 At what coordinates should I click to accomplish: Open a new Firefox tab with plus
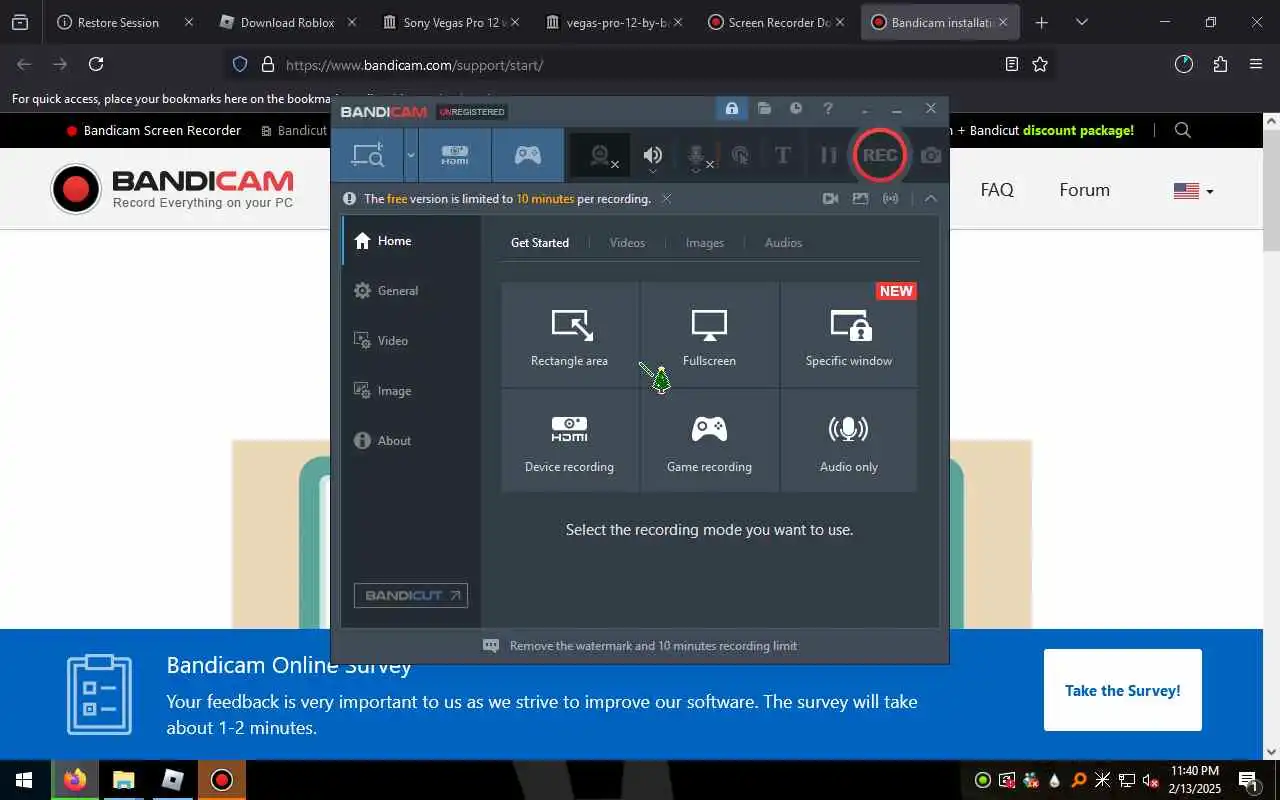click(x=1042, y=22)
